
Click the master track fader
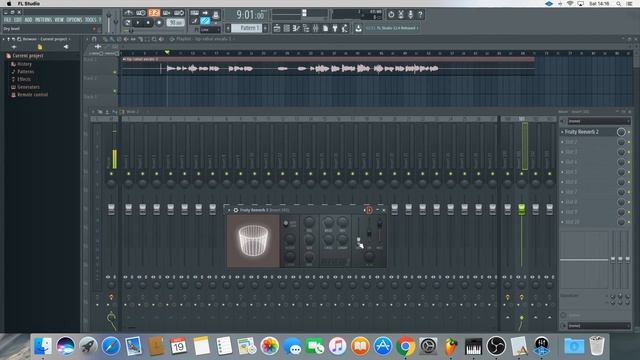tap(111, 209)
